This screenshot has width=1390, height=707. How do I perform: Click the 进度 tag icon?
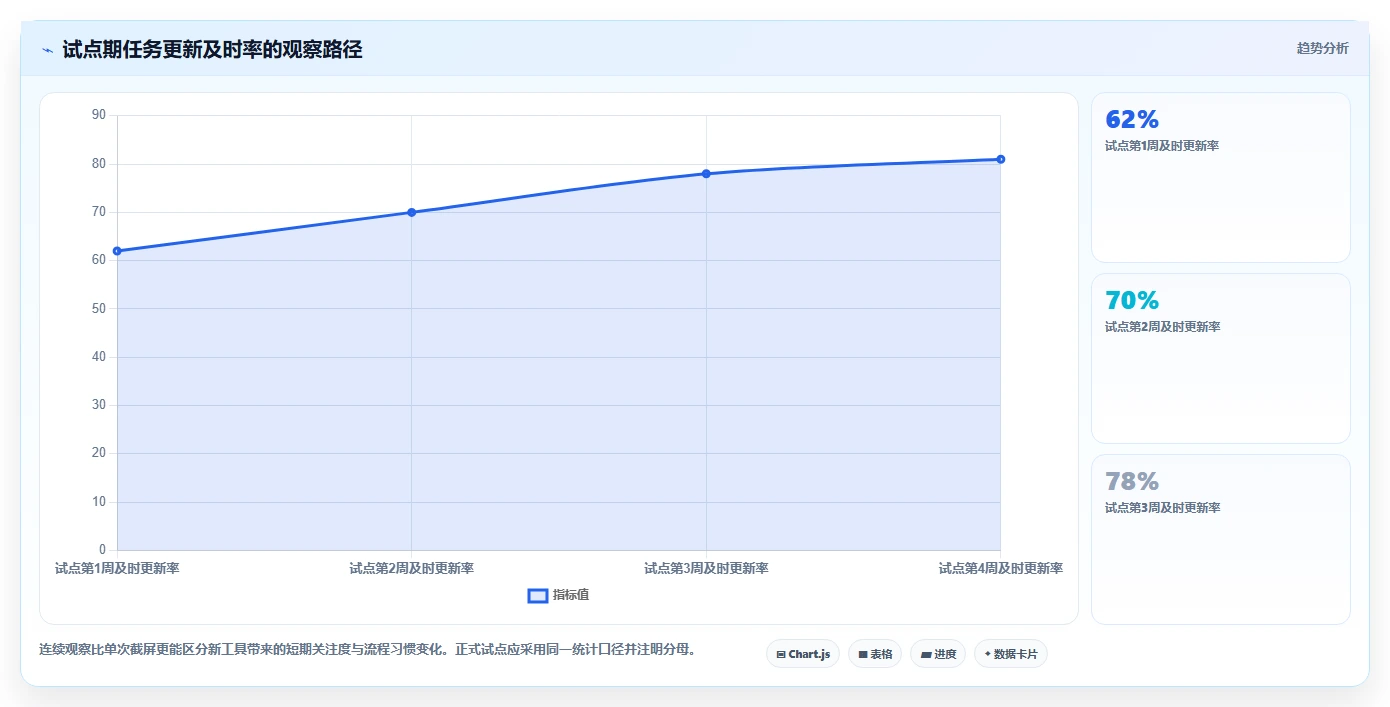(x=925, y=655)
